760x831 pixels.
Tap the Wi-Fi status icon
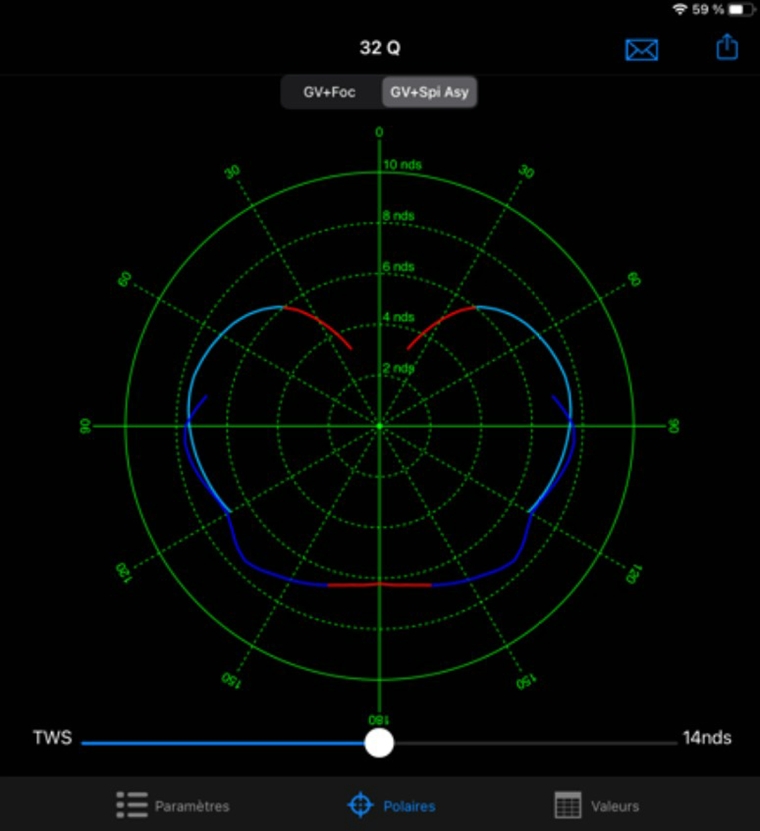click(x=680, y=9)
